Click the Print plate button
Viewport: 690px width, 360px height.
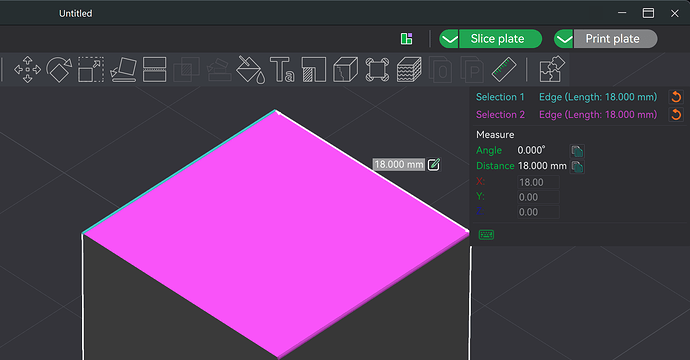615,39
